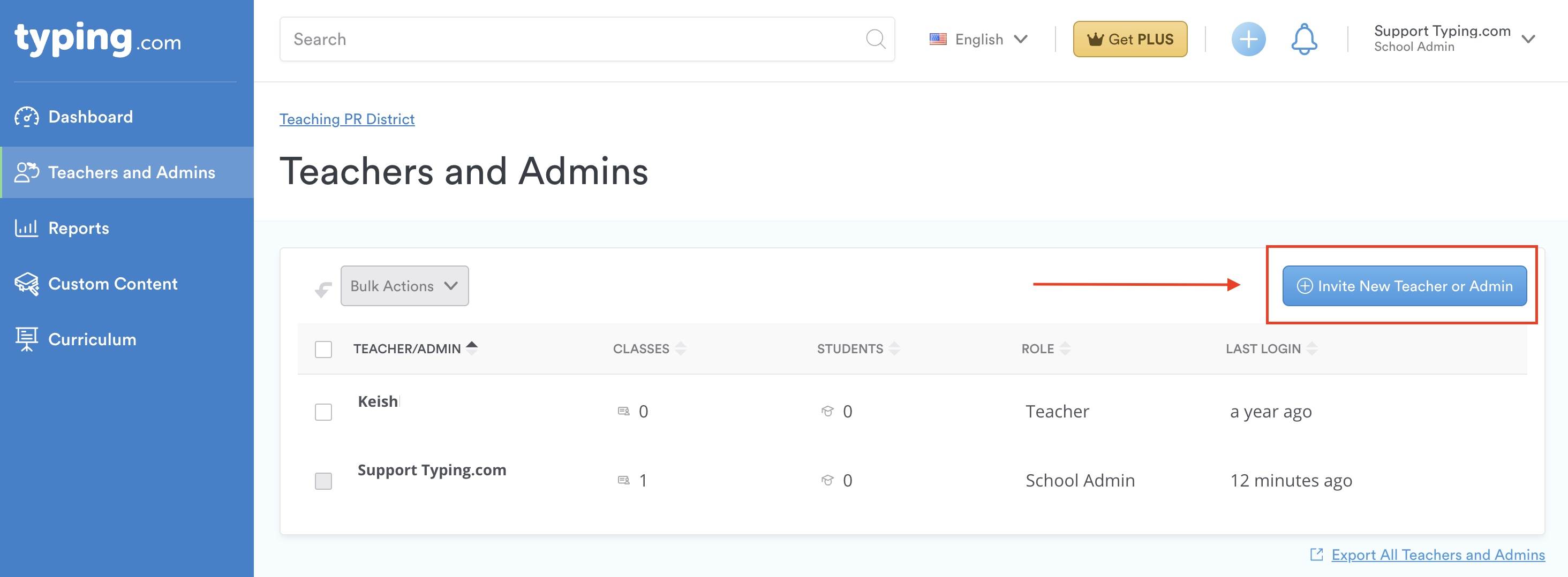This screenshot has height=577, width=1568.
Task: Expand the English language selector
Action: (979, 40)
